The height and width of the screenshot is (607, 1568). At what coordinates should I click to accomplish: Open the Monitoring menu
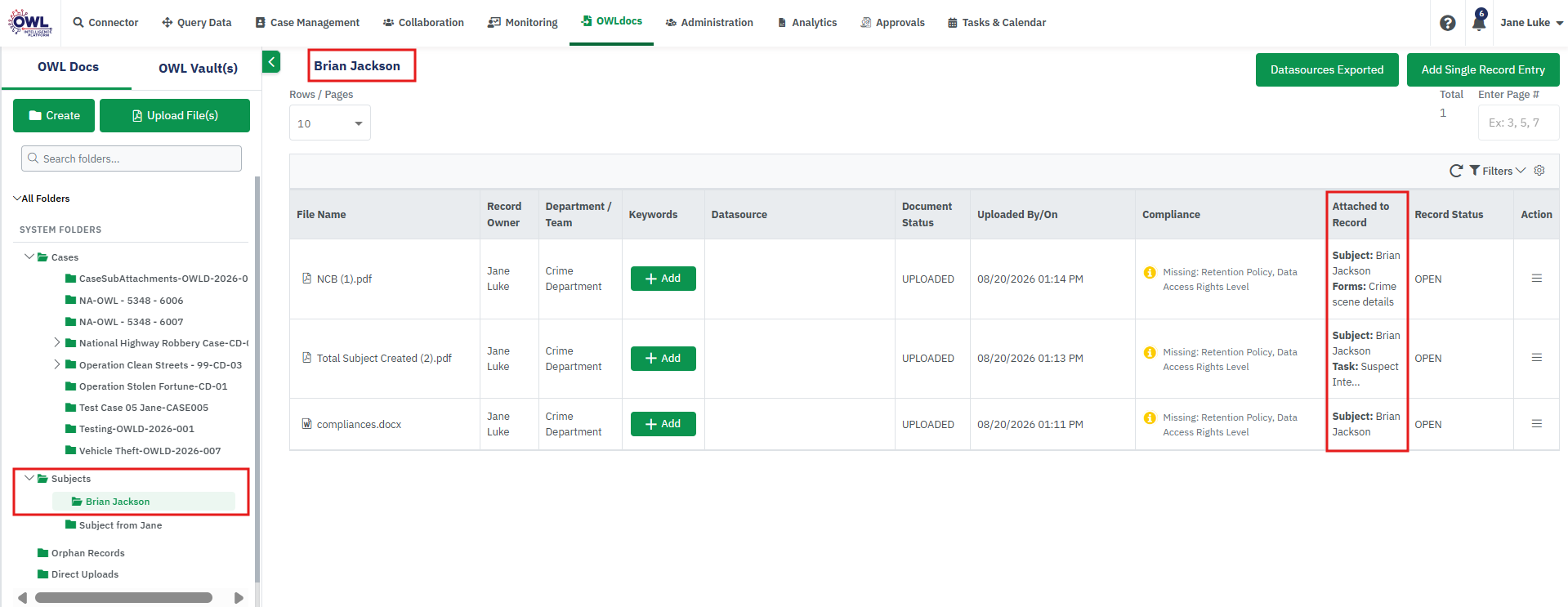523,23
